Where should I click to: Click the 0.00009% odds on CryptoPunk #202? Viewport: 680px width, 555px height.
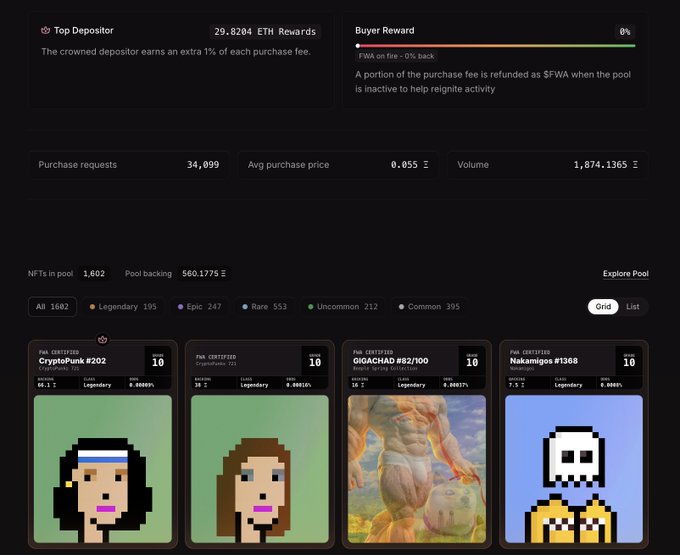(x=141, y=385)
